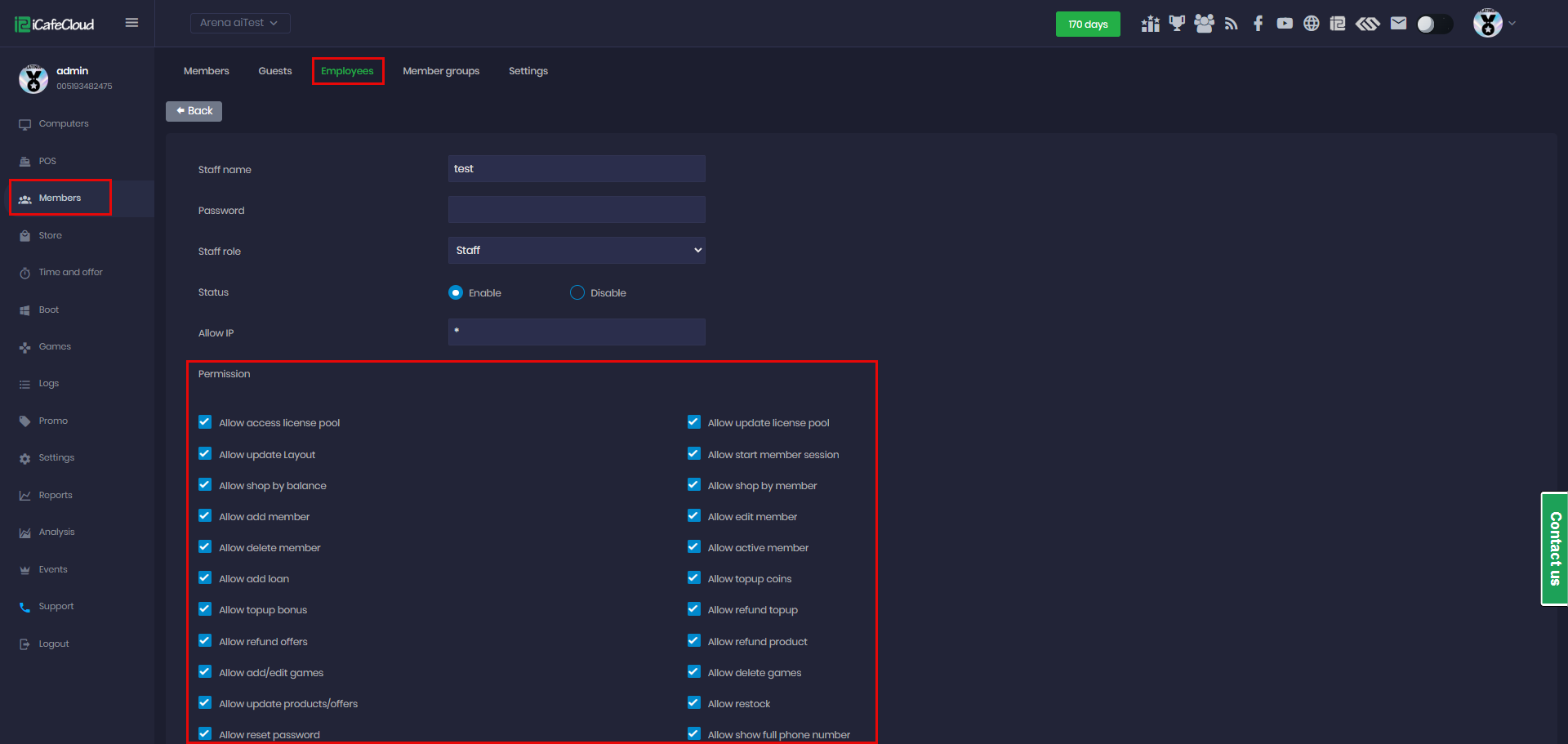Click the mail envelope icon
This screenshot has height=744, width=1568.
(x=1398, y=24)
